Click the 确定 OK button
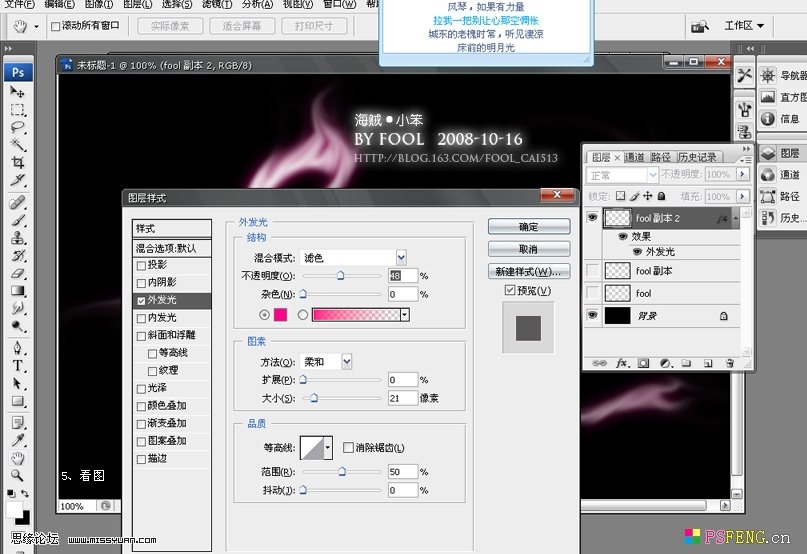 click(x=529, y=227)
